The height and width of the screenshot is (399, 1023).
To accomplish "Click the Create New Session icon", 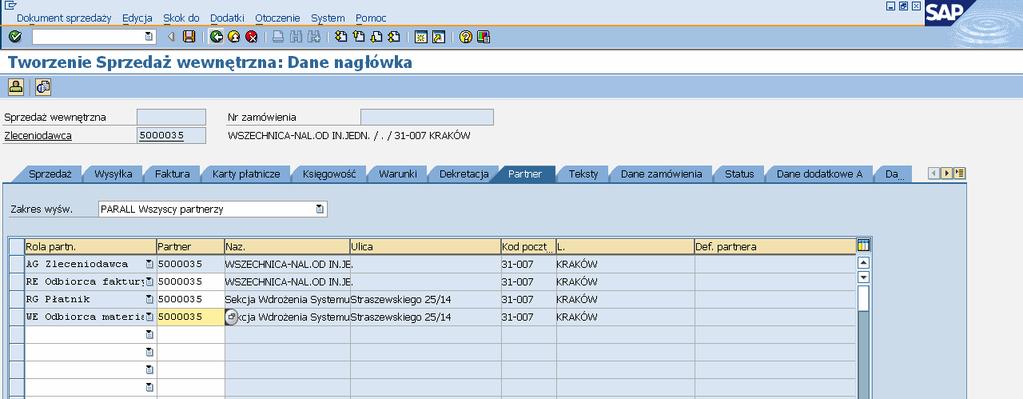I will click(421, 37).
